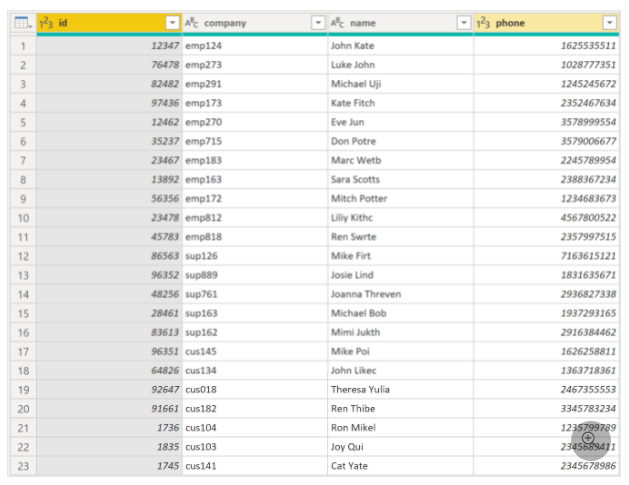Click name cell Theresa Yulia
This screenshot has width=629, height=485.
tap(401, 390)
